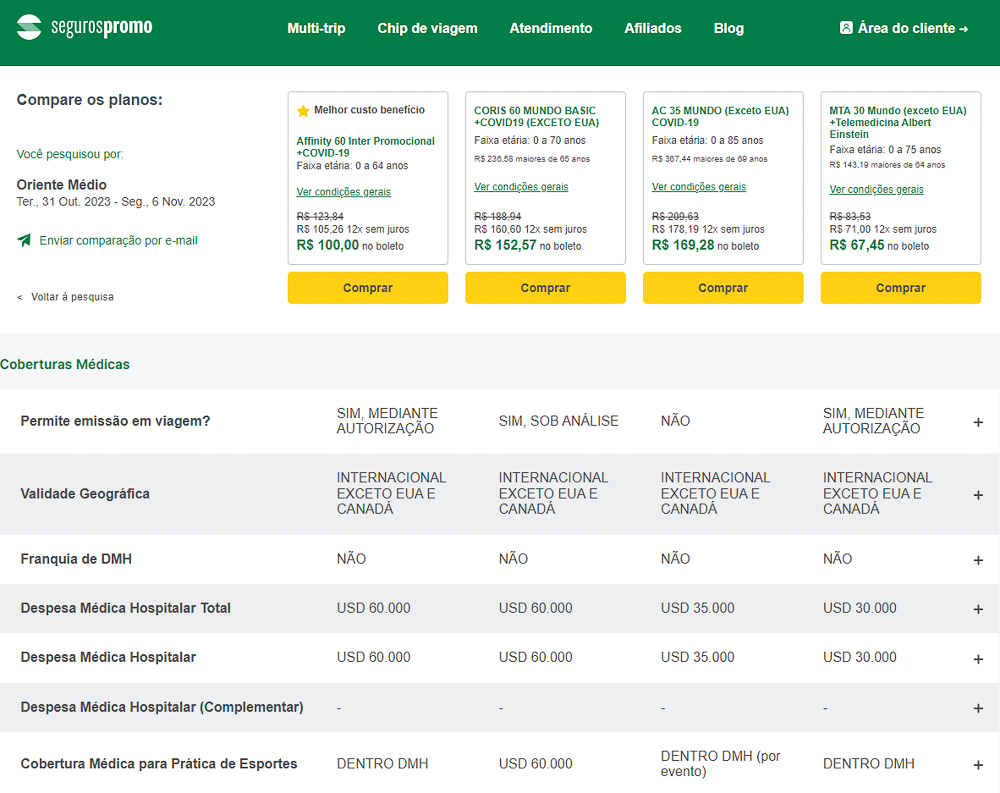Viewport: 1000px width, 793px height.
Task: Click the gold star best-value icon
Action: pos(303,111)
